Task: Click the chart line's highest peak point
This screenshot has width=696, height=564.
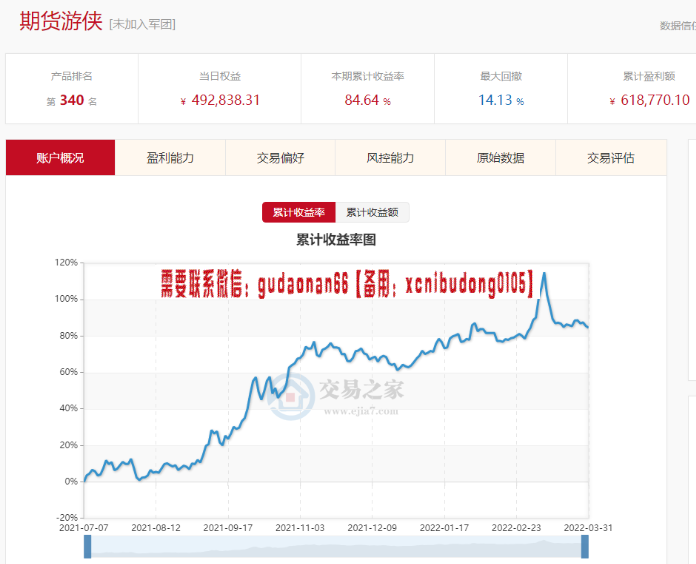Action: tap(544, 273)
